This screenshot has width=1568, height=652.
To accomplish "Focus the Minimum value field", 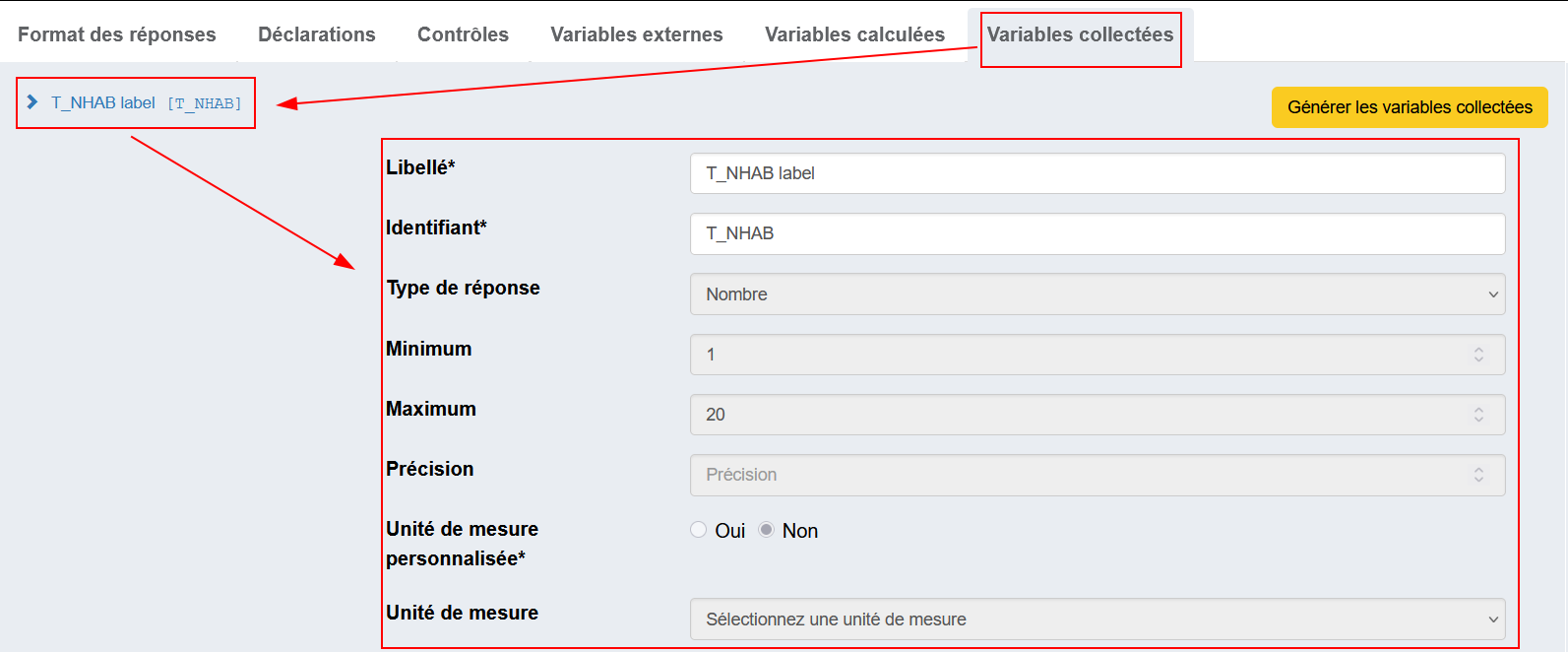I will (x=1073, y=355).
